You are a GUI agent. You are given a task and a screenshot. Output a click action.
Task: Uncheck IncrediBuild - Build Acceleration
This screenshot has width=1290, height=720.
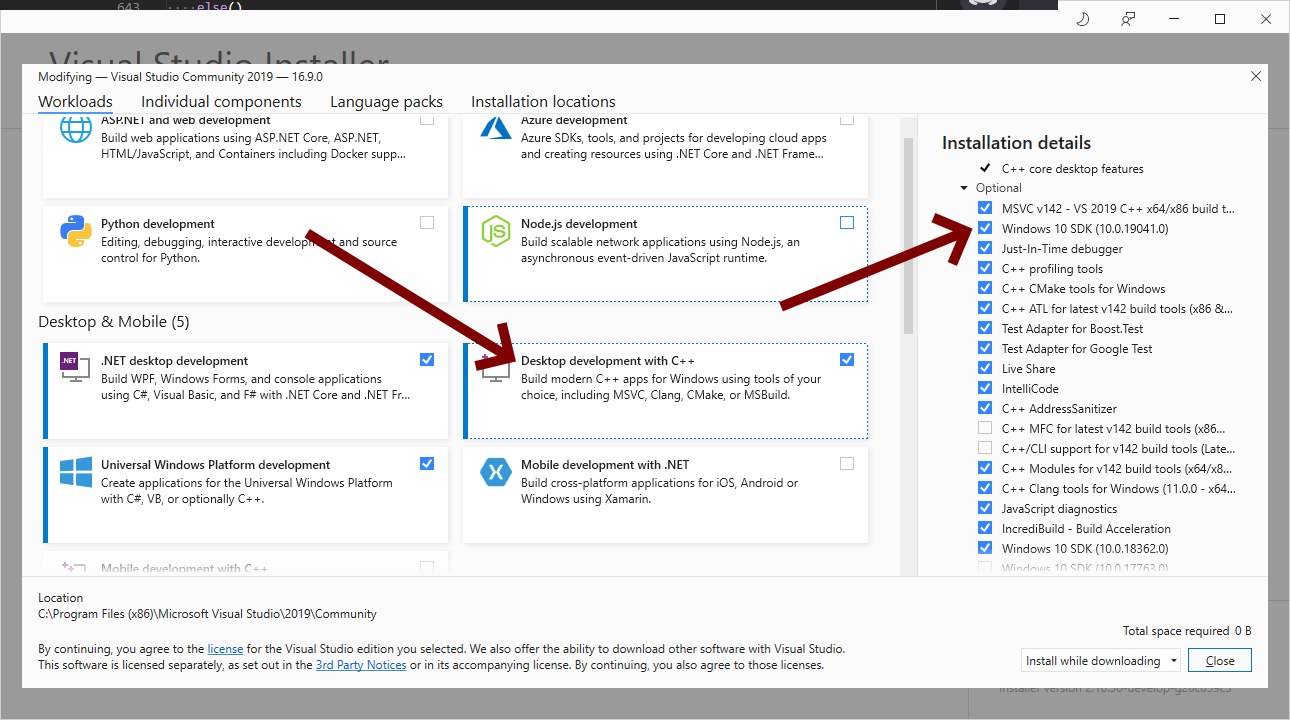(985, 528)
